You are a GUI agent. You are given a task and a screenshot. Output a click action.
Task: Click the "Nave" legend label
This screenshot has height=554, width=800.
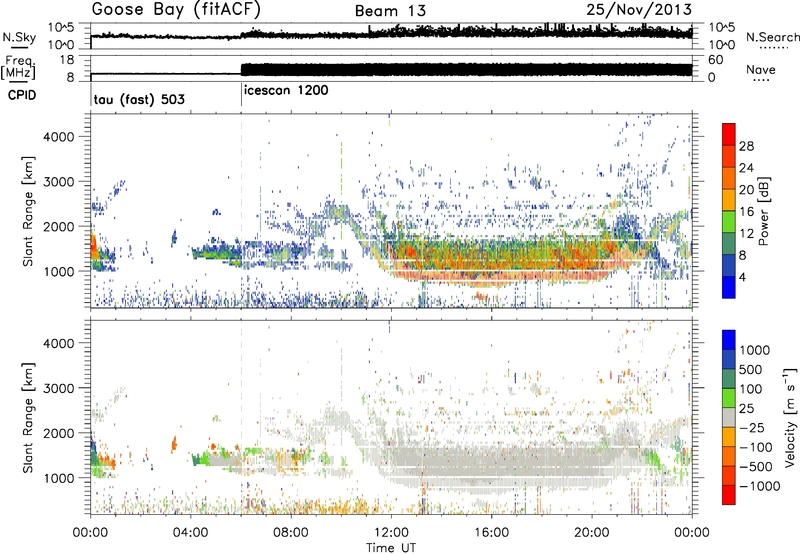(761, 69)
